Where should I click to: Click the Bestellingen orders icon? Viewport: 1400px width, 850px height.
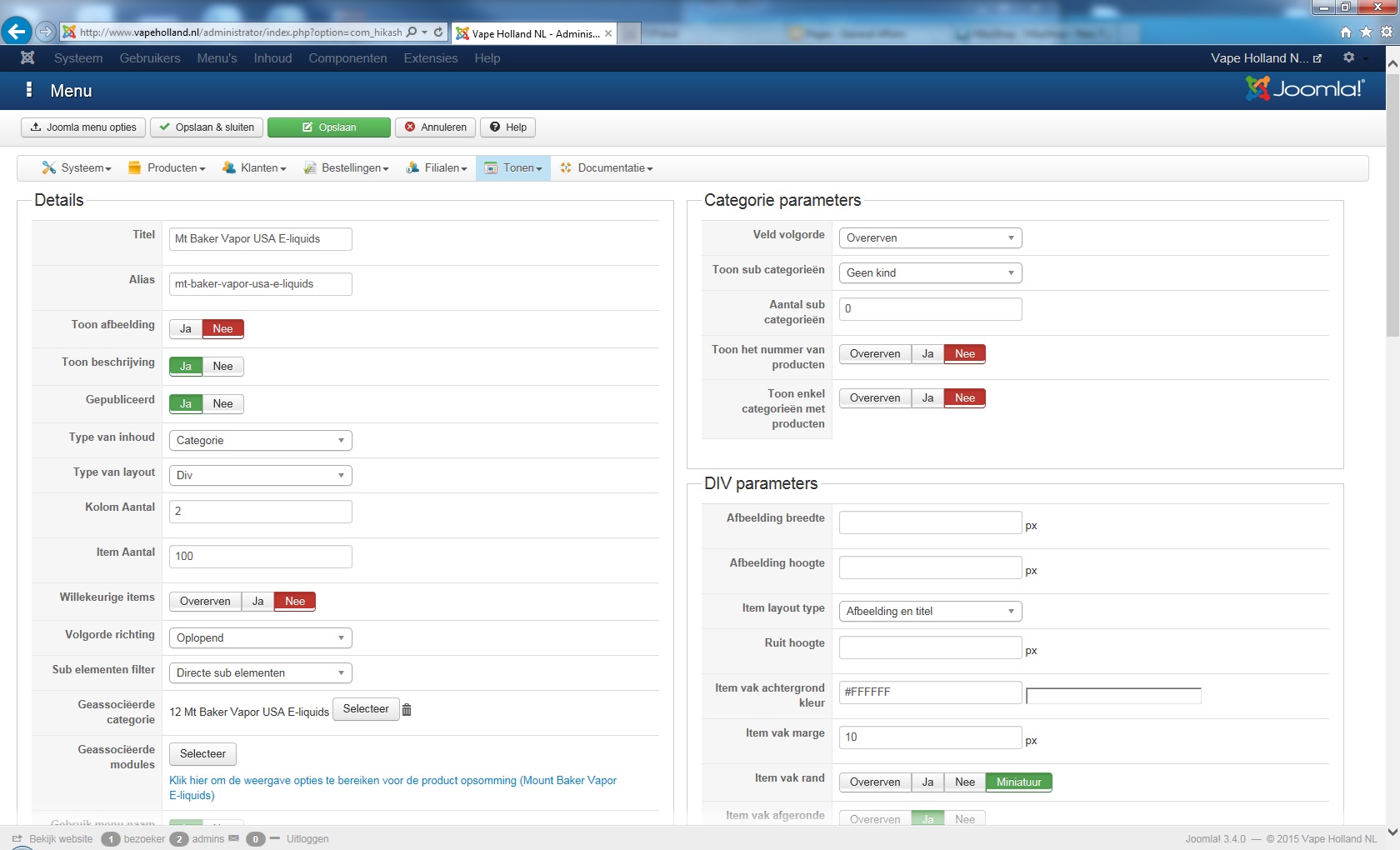coord(310,167)
